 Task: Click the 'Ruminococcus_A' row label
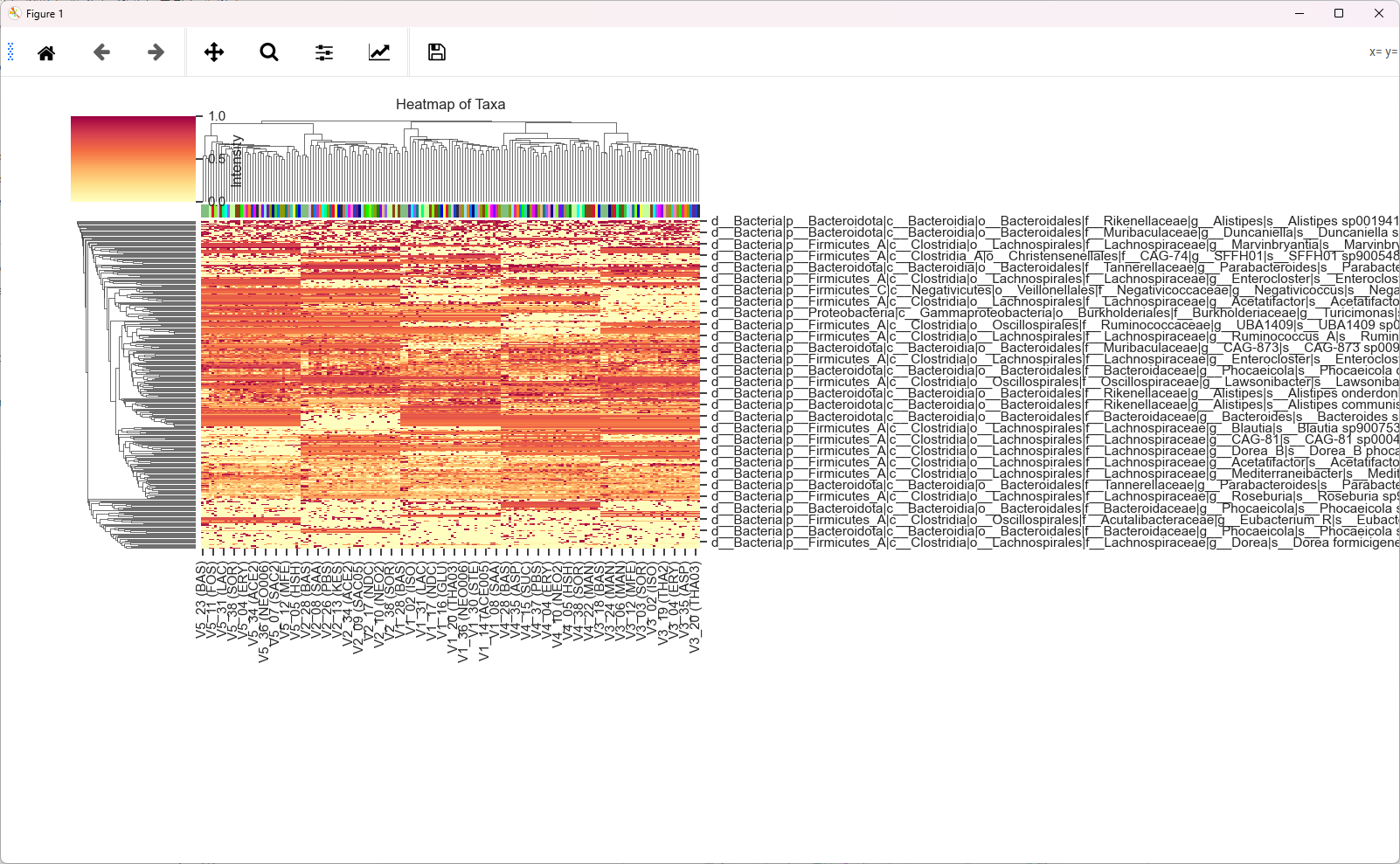coord(1055,336)
